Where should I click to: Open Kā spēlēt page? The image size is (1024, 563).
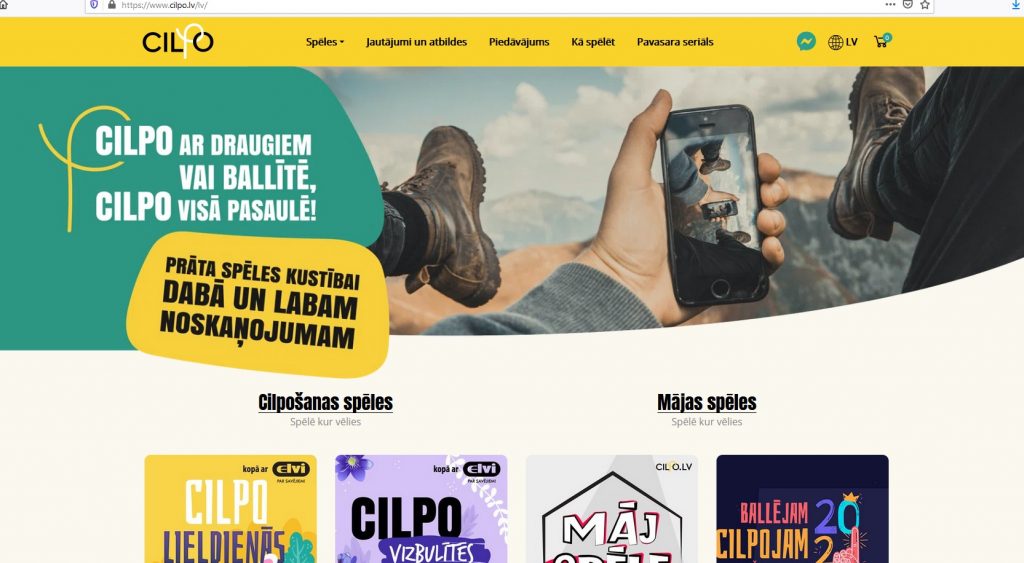pyautogui.click(x=593, y=42)
